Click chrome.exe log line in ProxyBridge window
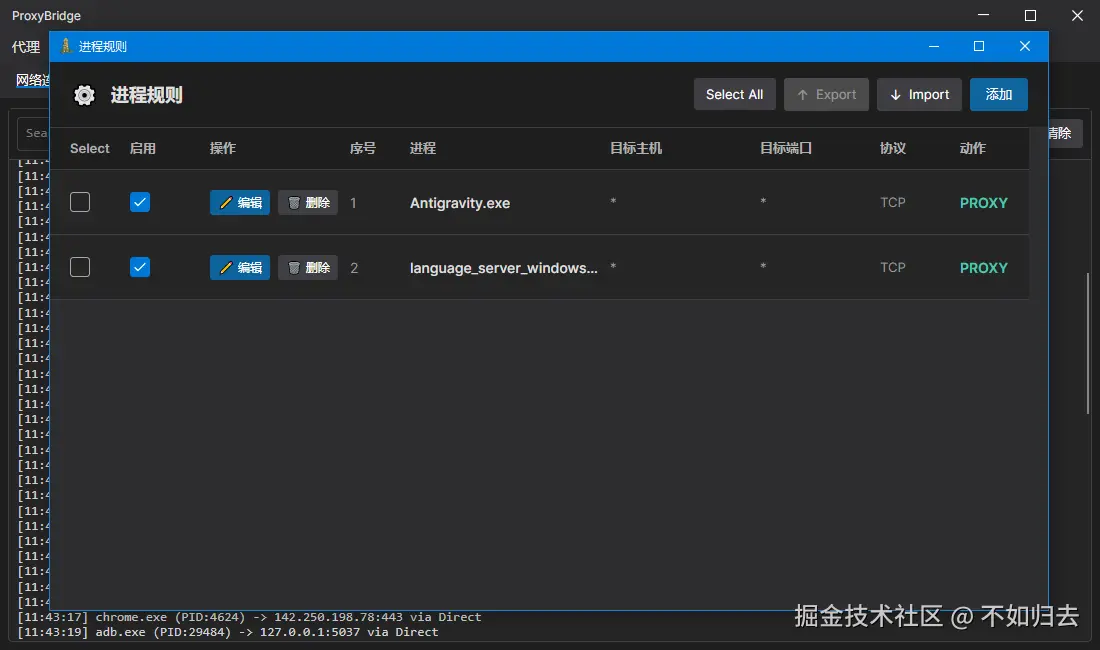 click(x=249, y=617)
